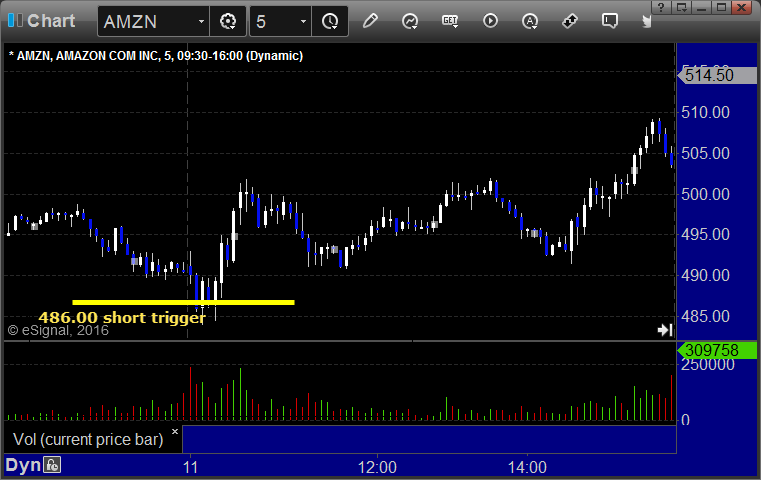Click the Dyn mode label

pos(23,465)
